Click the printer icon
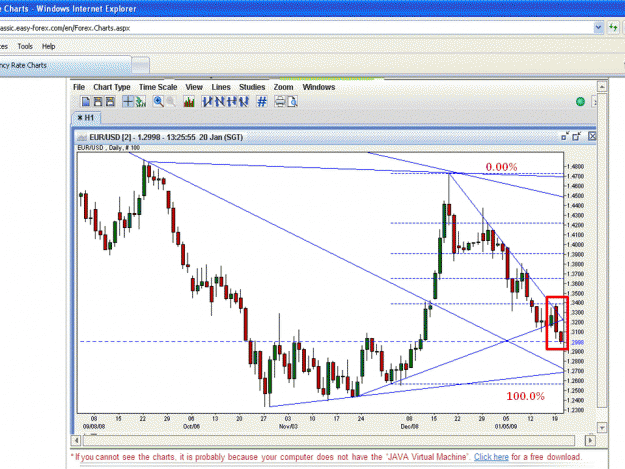Screen dimensions: 625x469 click(280, 102)
